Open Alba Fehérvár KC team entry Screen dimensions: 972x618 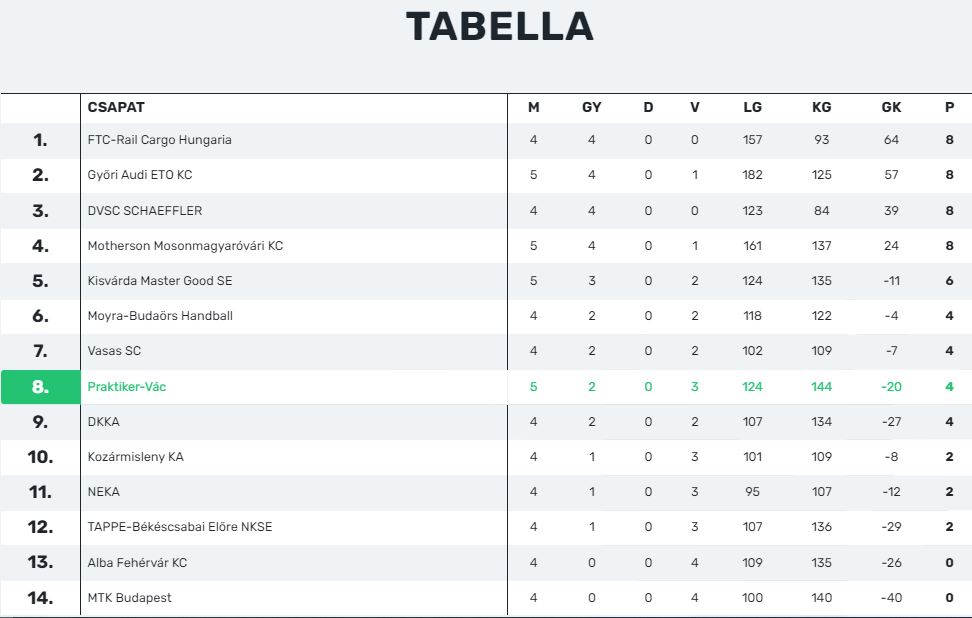point(137,563)
